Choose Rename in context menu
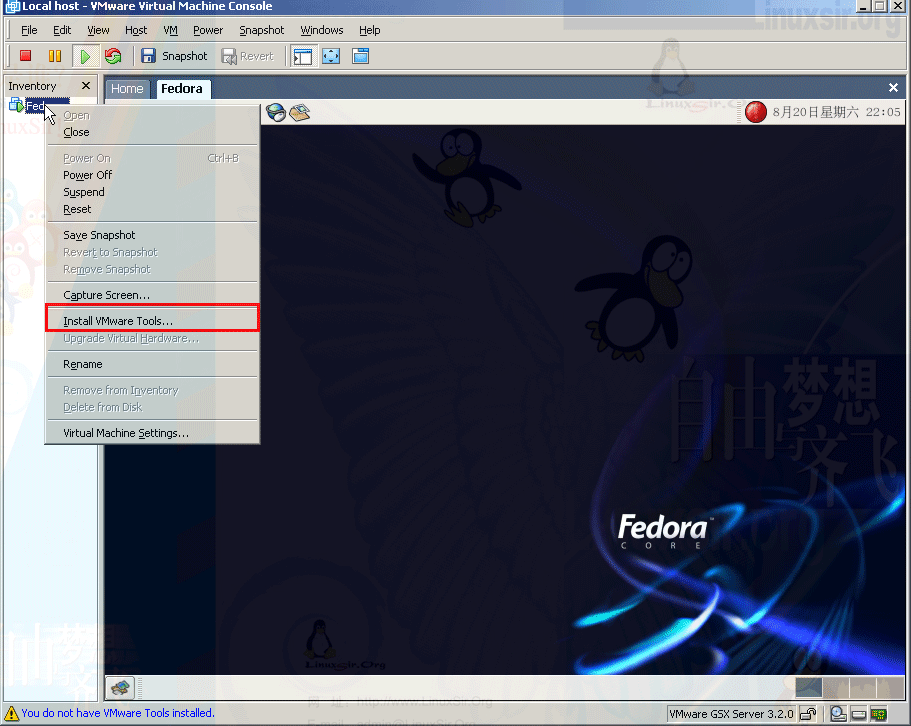Image resolution: width=911 pixels, height=726 pixels. pos(152,364)
